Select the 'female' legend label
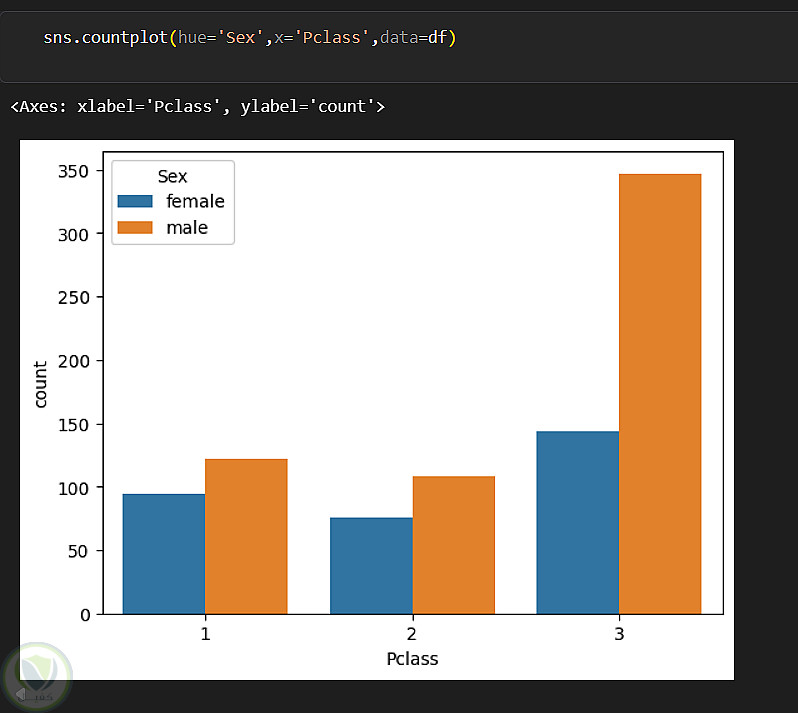The width and height of the screenshot is (798, 713). coord(195,201)
